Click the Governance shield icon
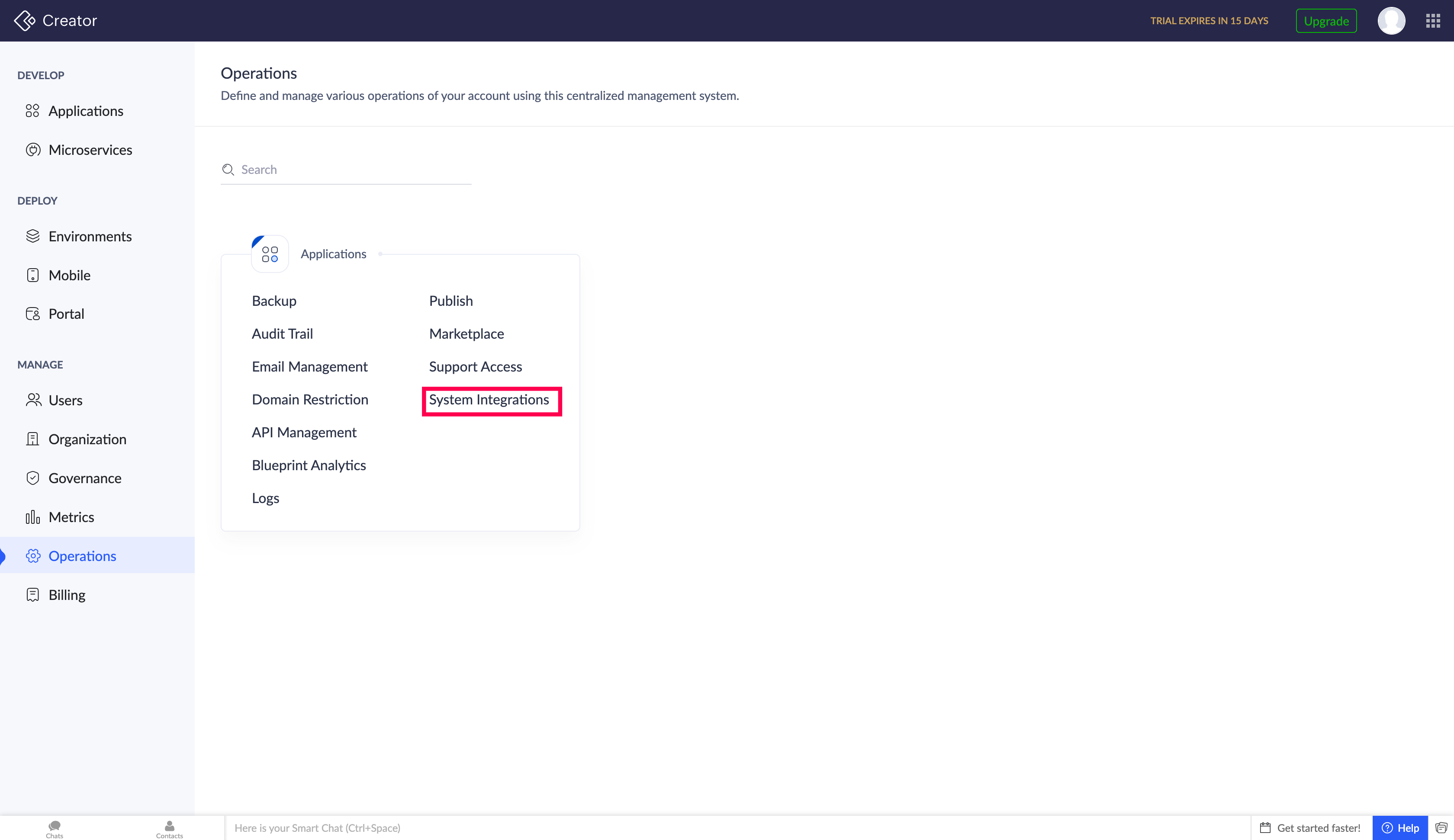Screen dimensions: 1454x840 (x=33, y=478)
